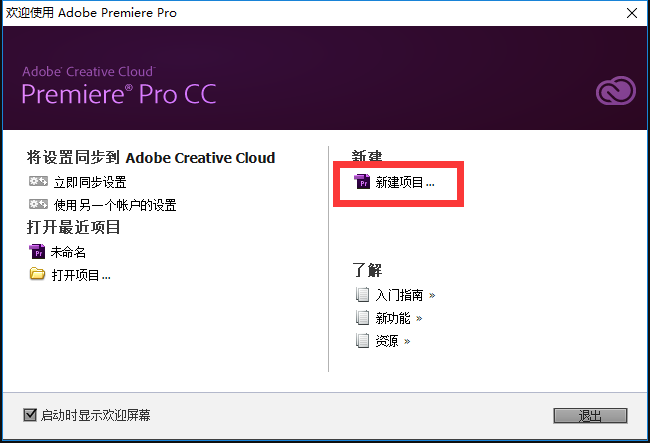
Task: Click document icon beside 入门指南
Action: coord(362,295)
